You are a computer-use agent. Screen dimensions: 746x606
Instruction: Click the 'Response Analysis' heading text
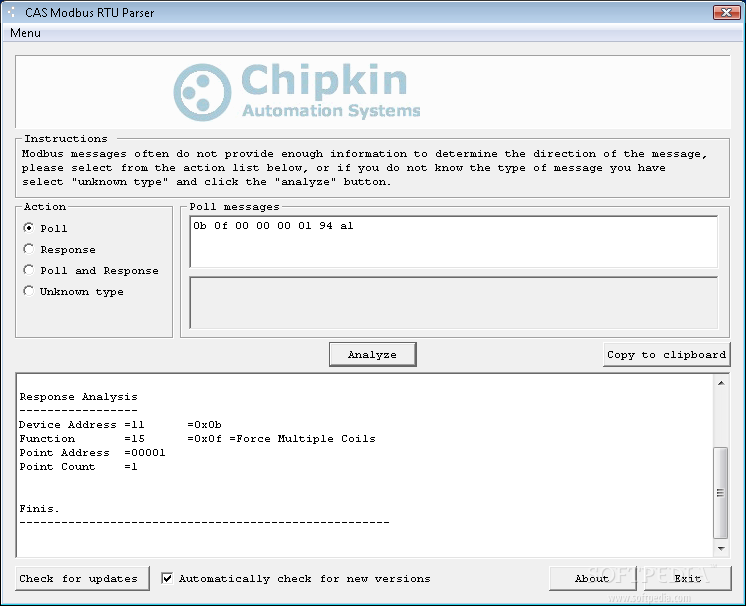pyautogui.click(x=79, y=397)
